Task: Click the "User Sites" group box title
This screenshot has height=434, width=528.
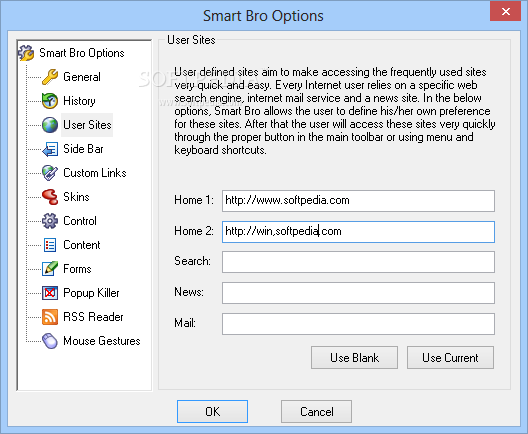Action: pos(191,40)
